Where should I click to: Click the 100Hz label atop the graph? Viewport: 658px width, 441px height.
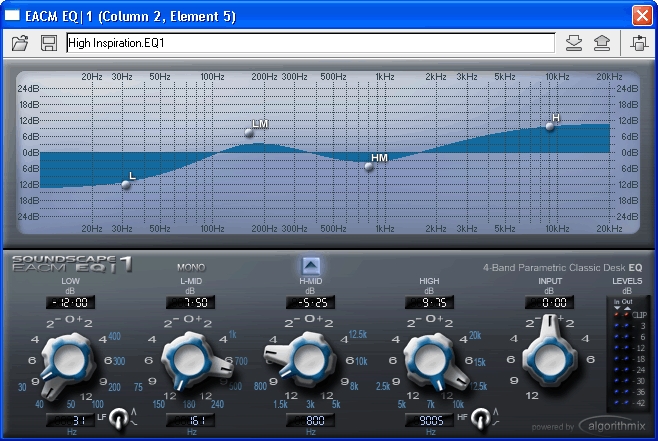click(212, 77)
